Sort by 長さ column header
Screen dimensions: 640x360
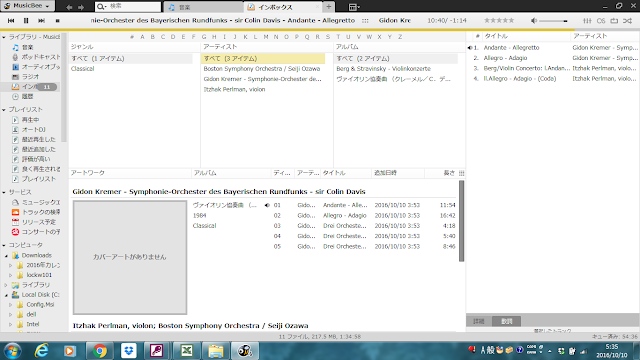pos(449,173)
